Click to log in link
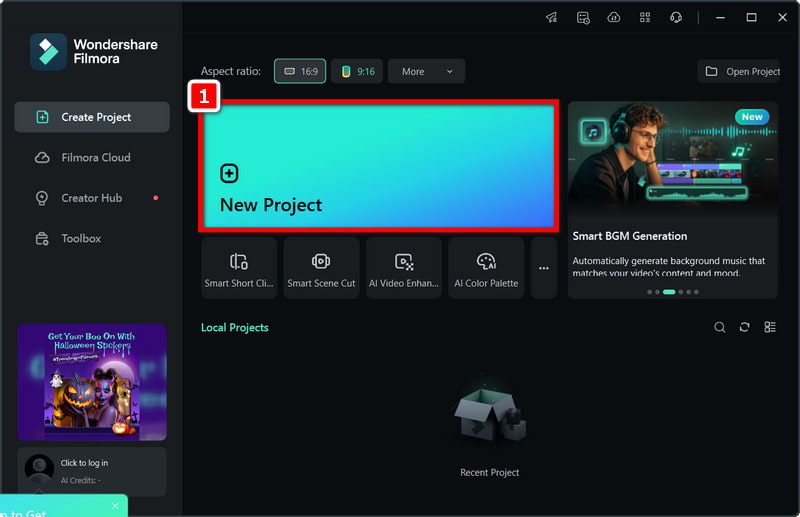 pos(84,463)
